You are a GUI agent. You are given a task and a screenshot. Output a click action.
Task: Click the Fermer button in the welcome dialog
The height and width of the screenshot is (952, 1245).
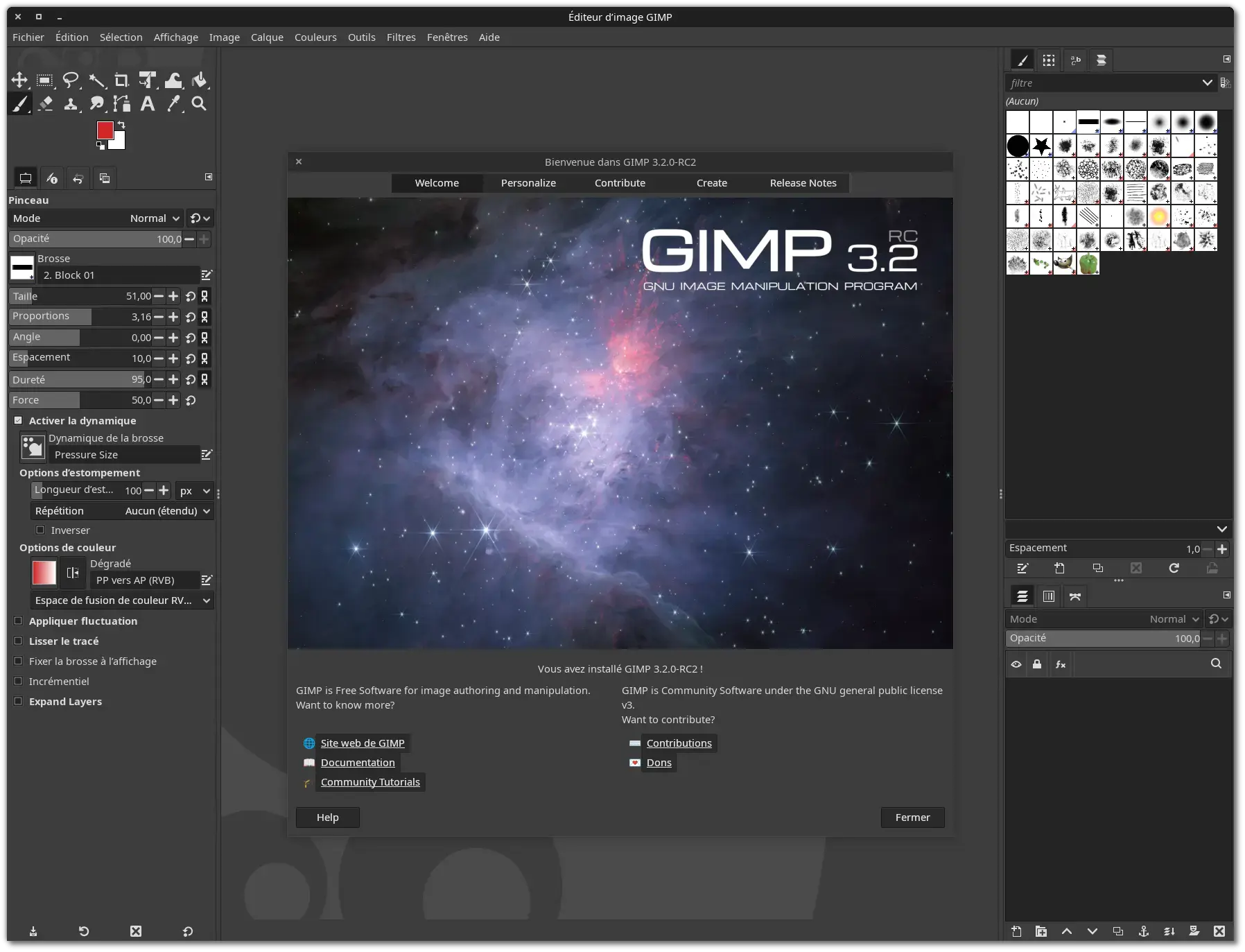coord(912,817)
